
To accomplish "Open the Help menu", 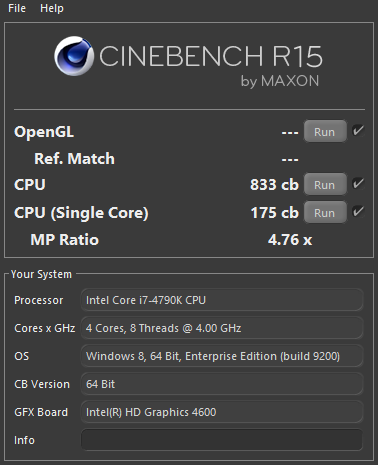I will pos(52,8).
